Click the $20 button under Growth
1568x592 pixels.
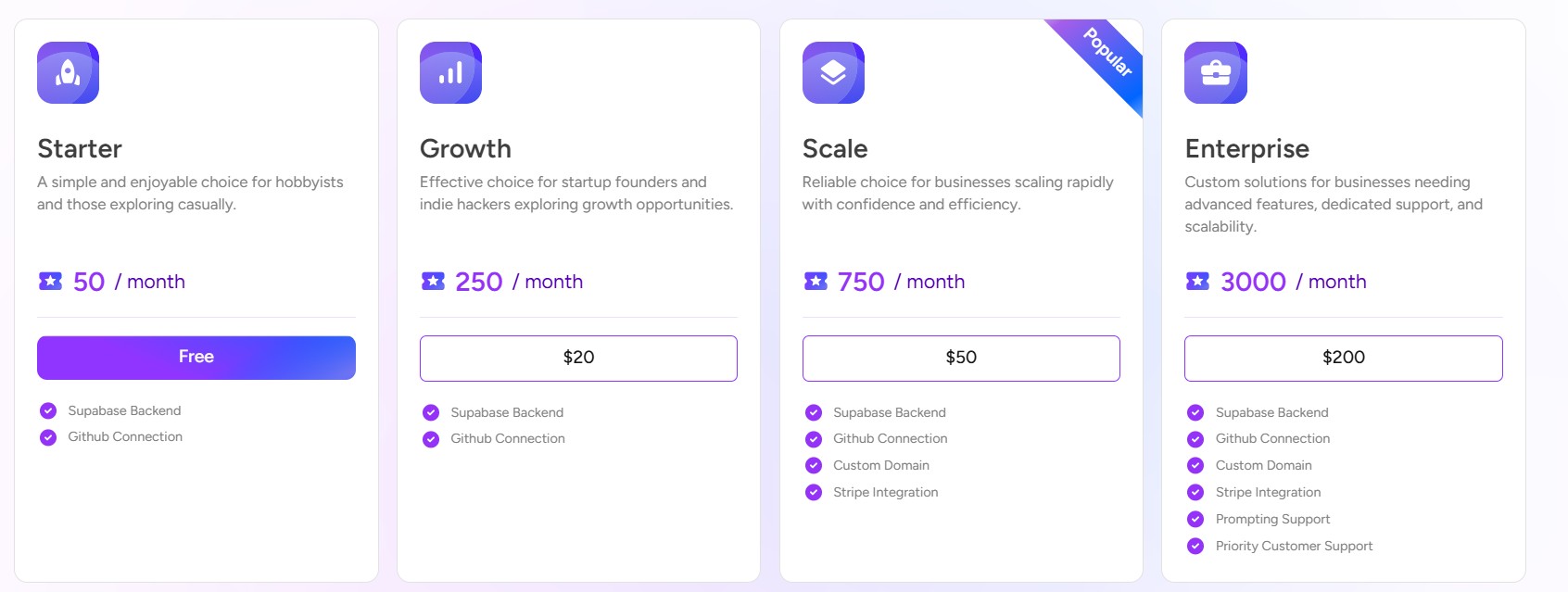click(577, 358)
